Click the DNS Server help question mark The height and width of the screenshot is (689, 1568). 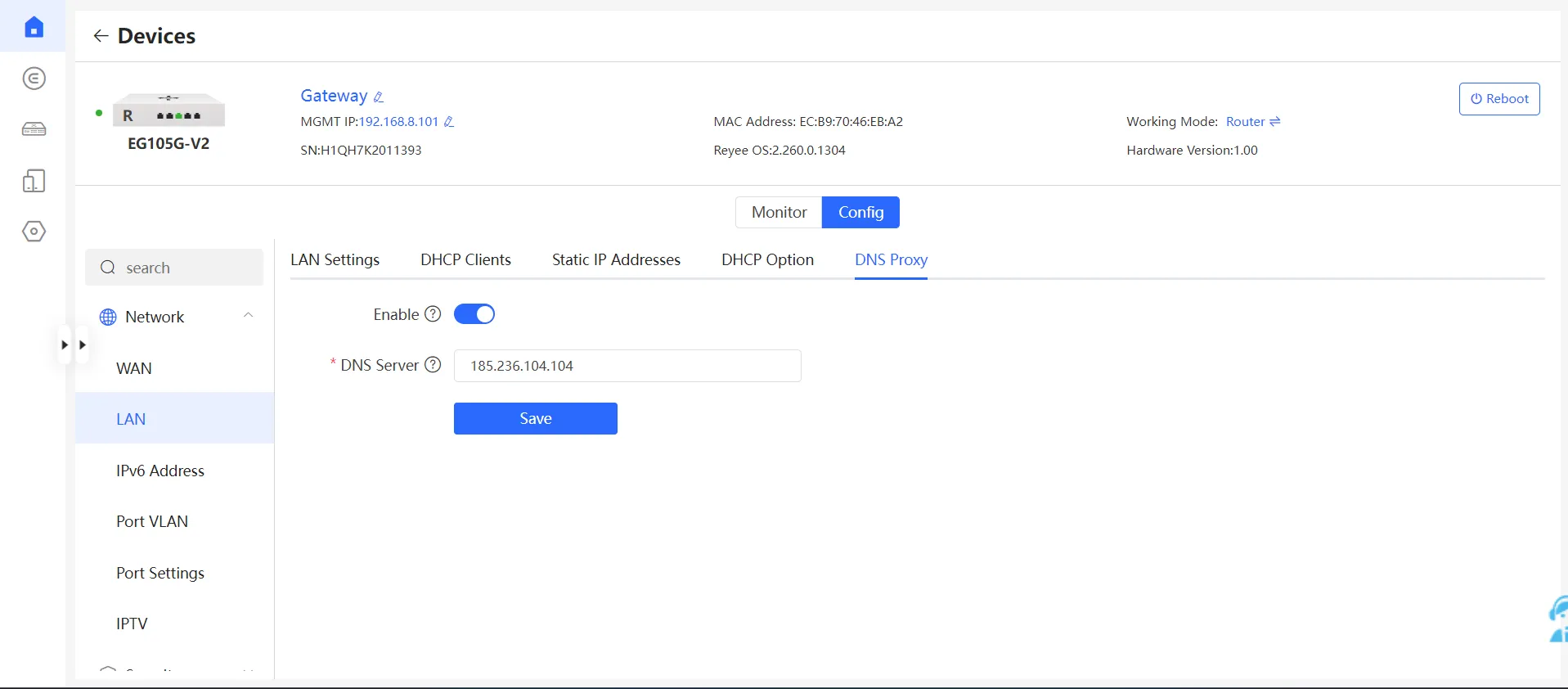434,365
